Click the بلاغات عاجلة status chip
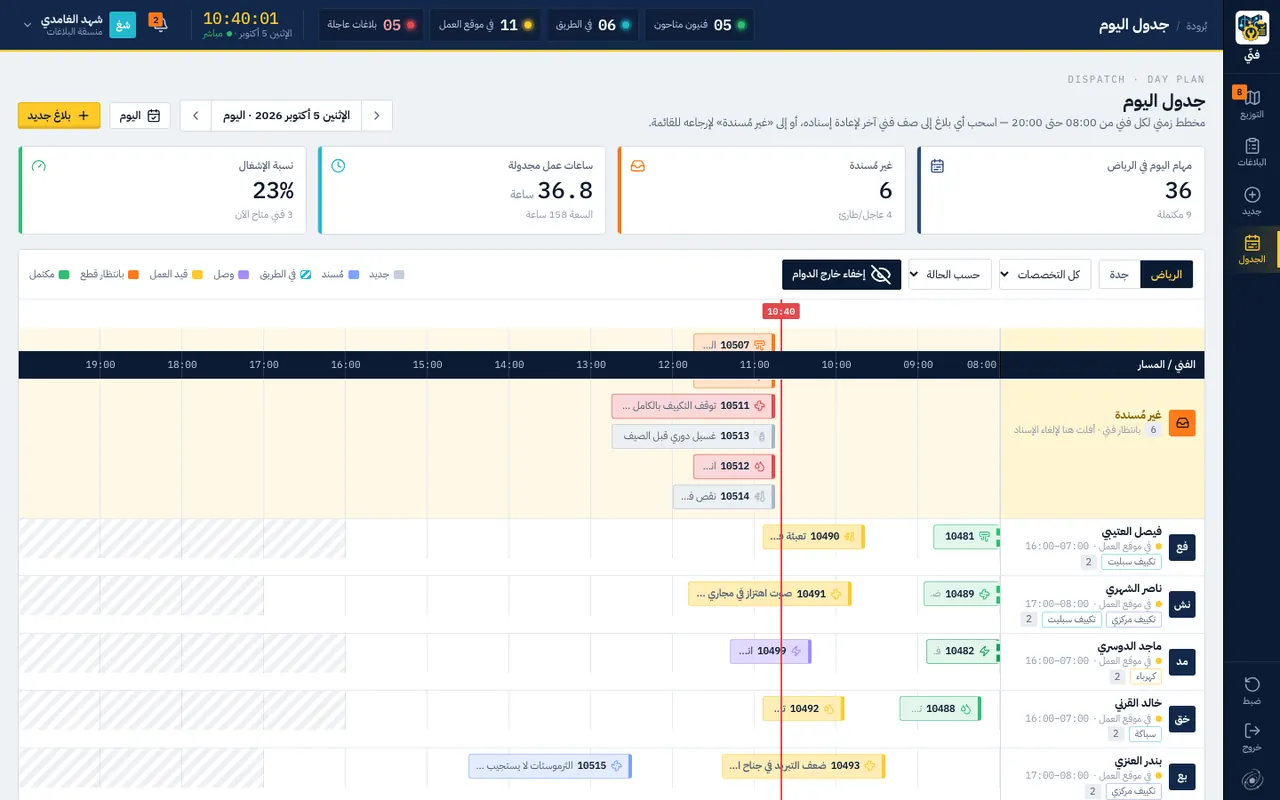Viewport: 1280px width, 800px height. click(371, 25)
